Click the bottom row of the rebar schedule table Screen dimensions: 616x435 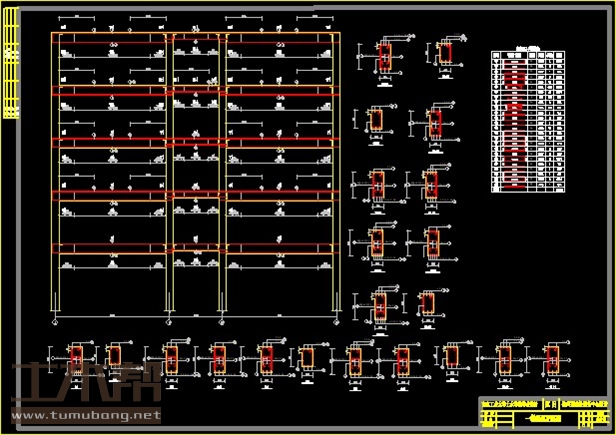pyautogui.click(x=527, y=187)
